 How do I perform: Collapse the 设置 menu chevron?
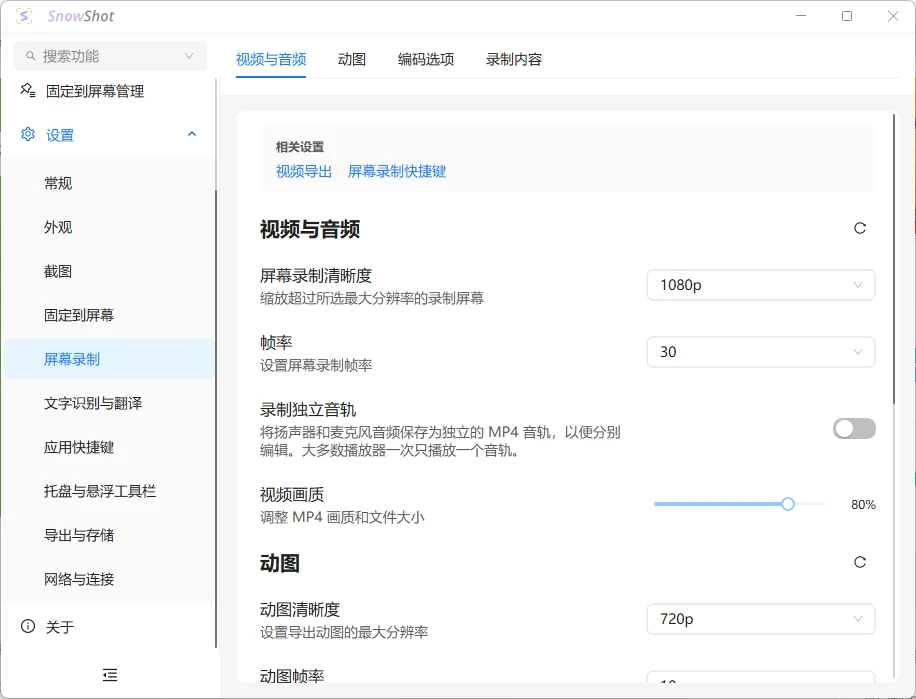click(x=192, y=134)
